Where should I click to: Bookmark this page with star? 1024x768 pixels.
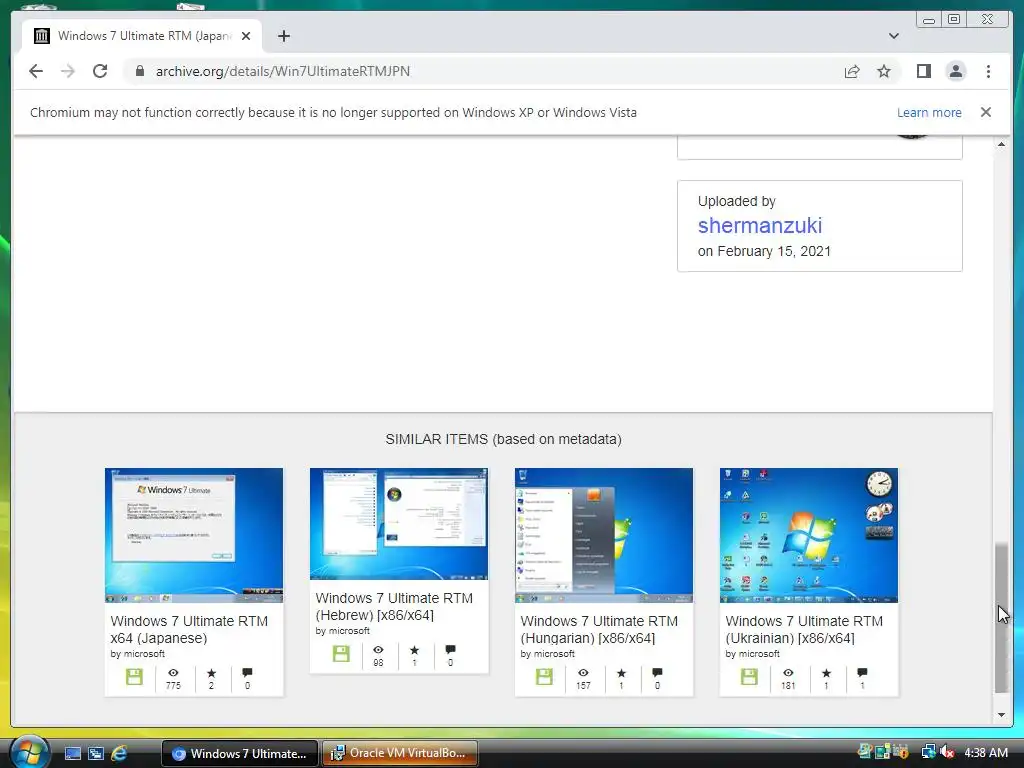click(884, 71)
